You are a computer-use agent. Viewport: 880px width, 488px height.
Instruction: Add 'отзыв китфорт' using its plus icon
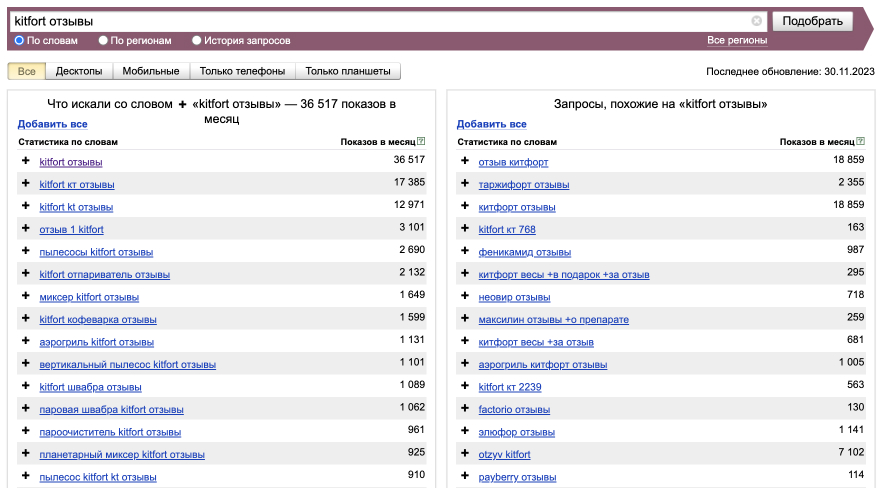click(x=465, y=161)
